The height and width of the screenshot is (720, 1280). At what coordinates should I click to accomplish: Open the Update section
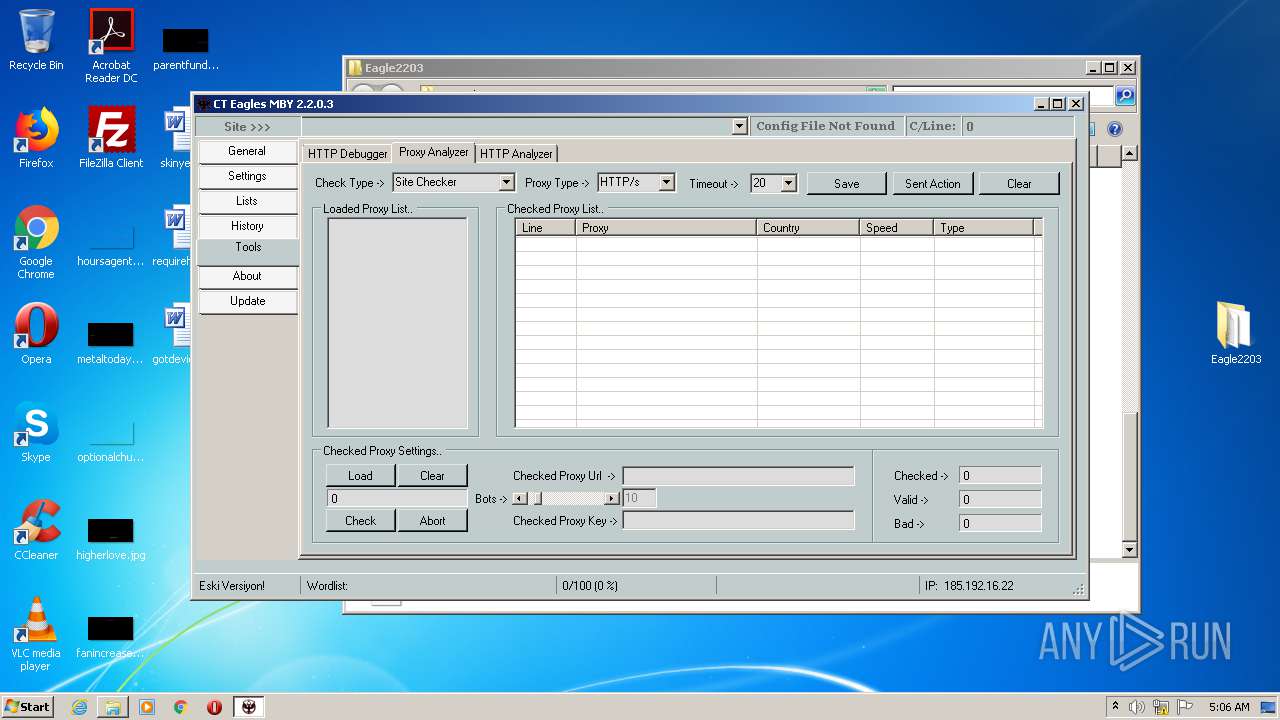[x=247, y=301]
